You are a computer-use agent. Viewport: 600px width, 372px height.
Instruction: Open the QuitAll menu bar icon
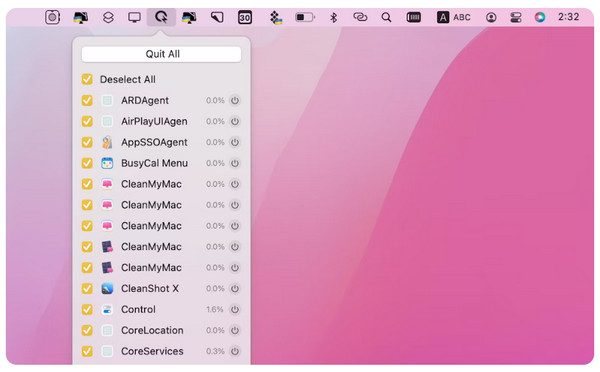161,17
